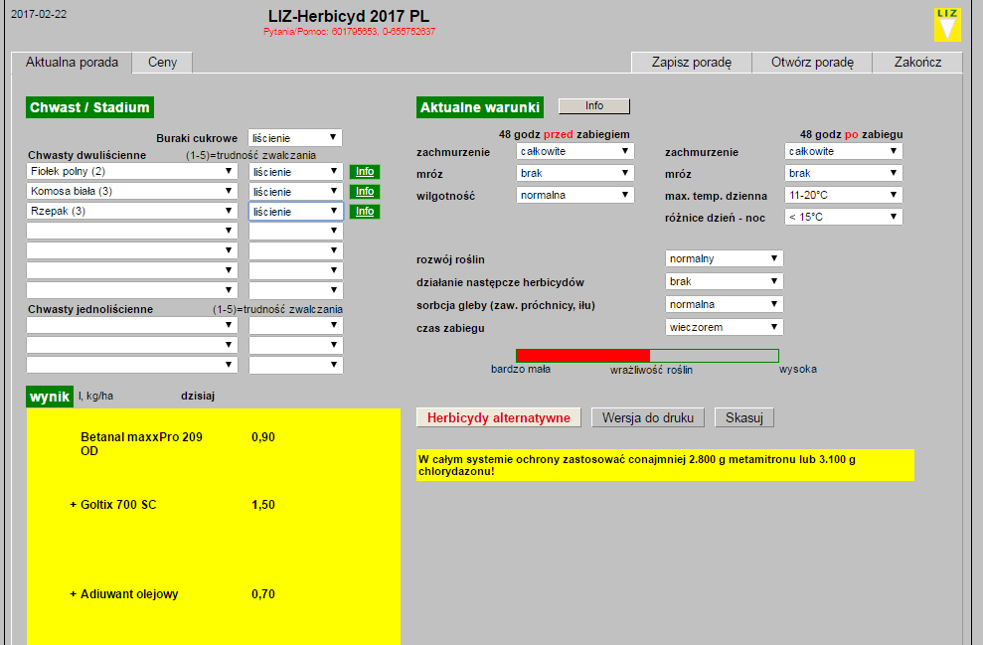Select Betanal maxxPro 209 OD result

[142, 444]
